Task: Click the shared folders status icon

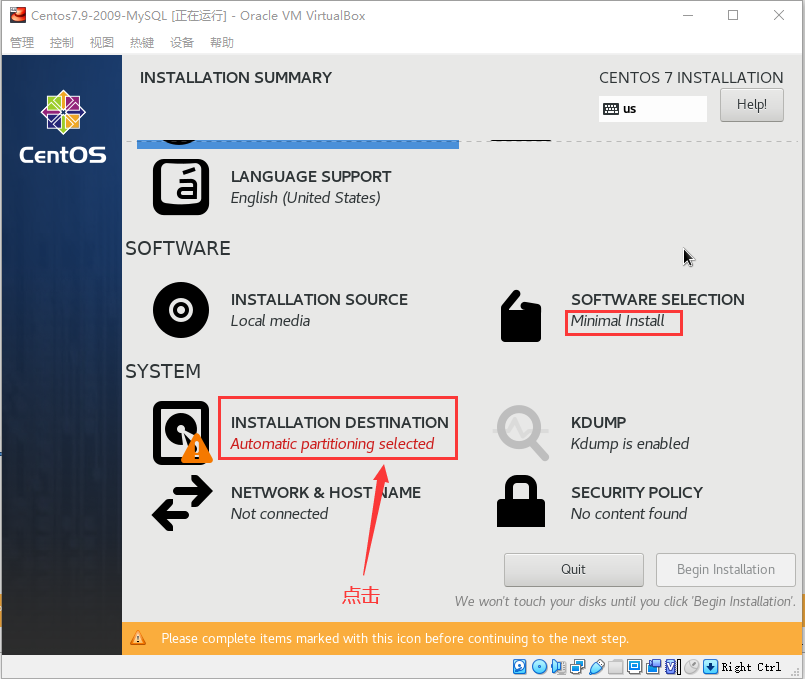Action: tap(616, 667)
